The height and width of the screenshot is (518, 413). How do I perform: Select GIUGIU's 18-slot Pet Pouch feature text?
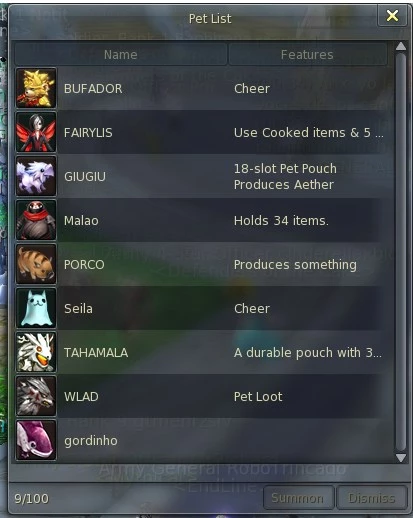coord(285,169)
